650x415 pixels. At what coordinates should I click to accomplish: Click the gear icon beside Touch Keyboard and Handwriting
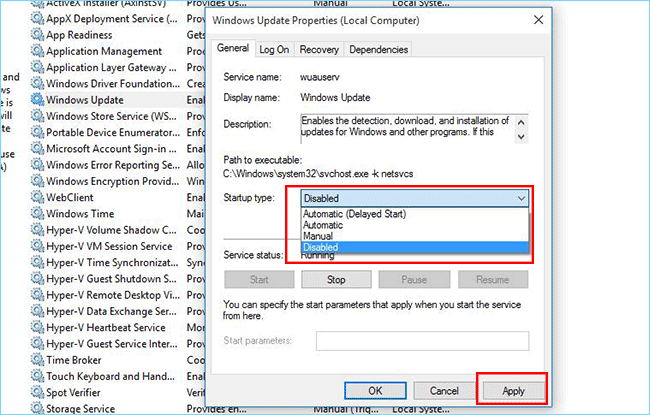[37, 376]
